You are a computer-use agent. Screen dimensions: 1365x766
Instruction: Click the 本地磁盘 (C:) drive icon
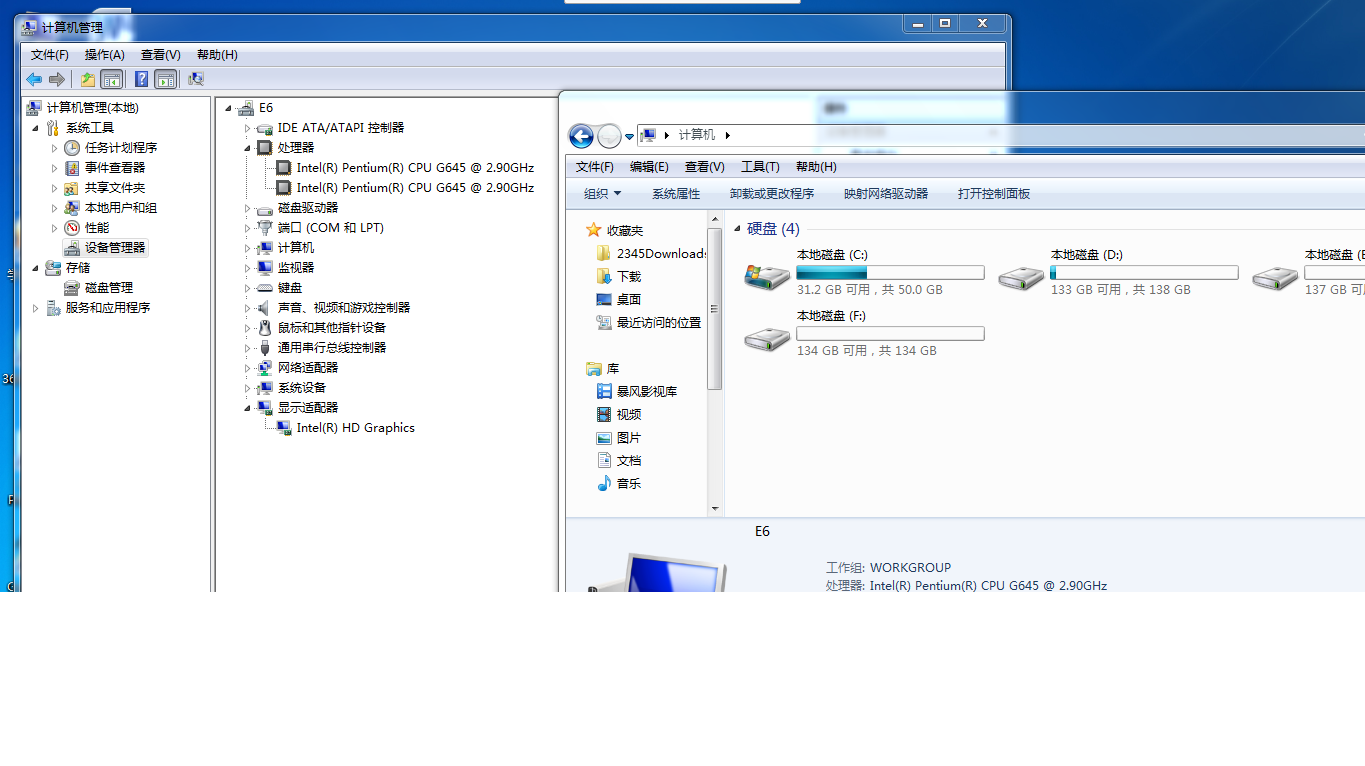click(x=767, y=274)
